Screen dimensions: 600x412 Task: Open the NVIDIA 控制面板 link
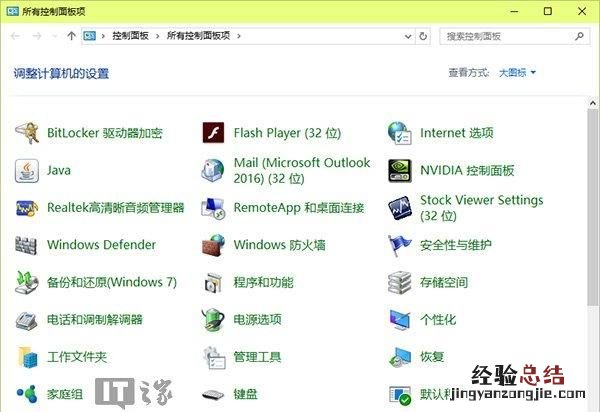[x=467, y=171]
